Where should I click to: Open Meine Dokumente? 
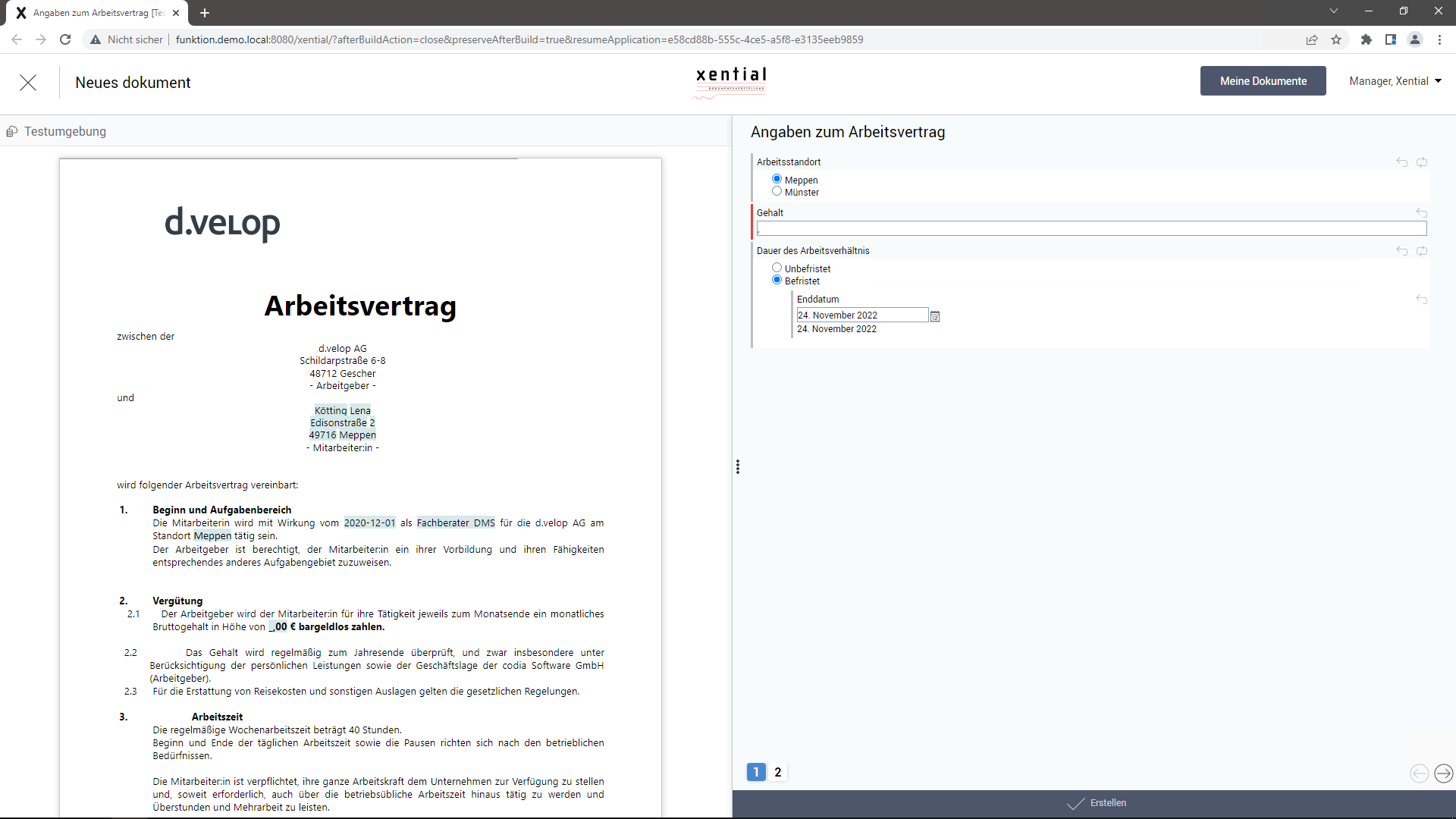(1263, 81)
